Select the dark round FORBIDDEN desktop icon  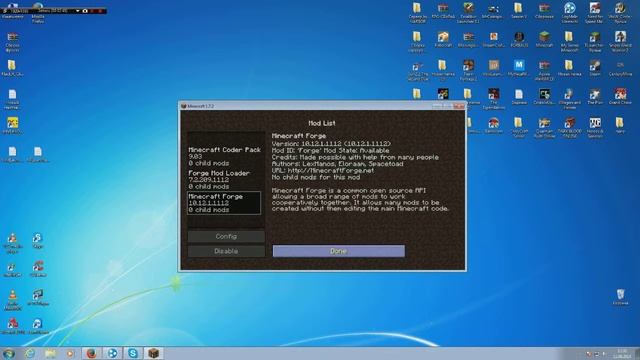tap(519, 40)
